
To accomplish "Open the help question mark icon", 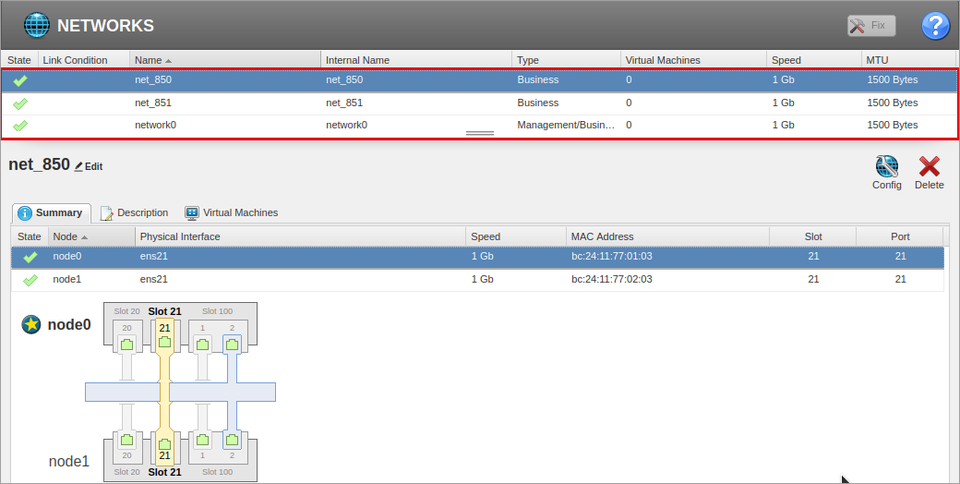I will pyautogui.click(x=936, y=26).
